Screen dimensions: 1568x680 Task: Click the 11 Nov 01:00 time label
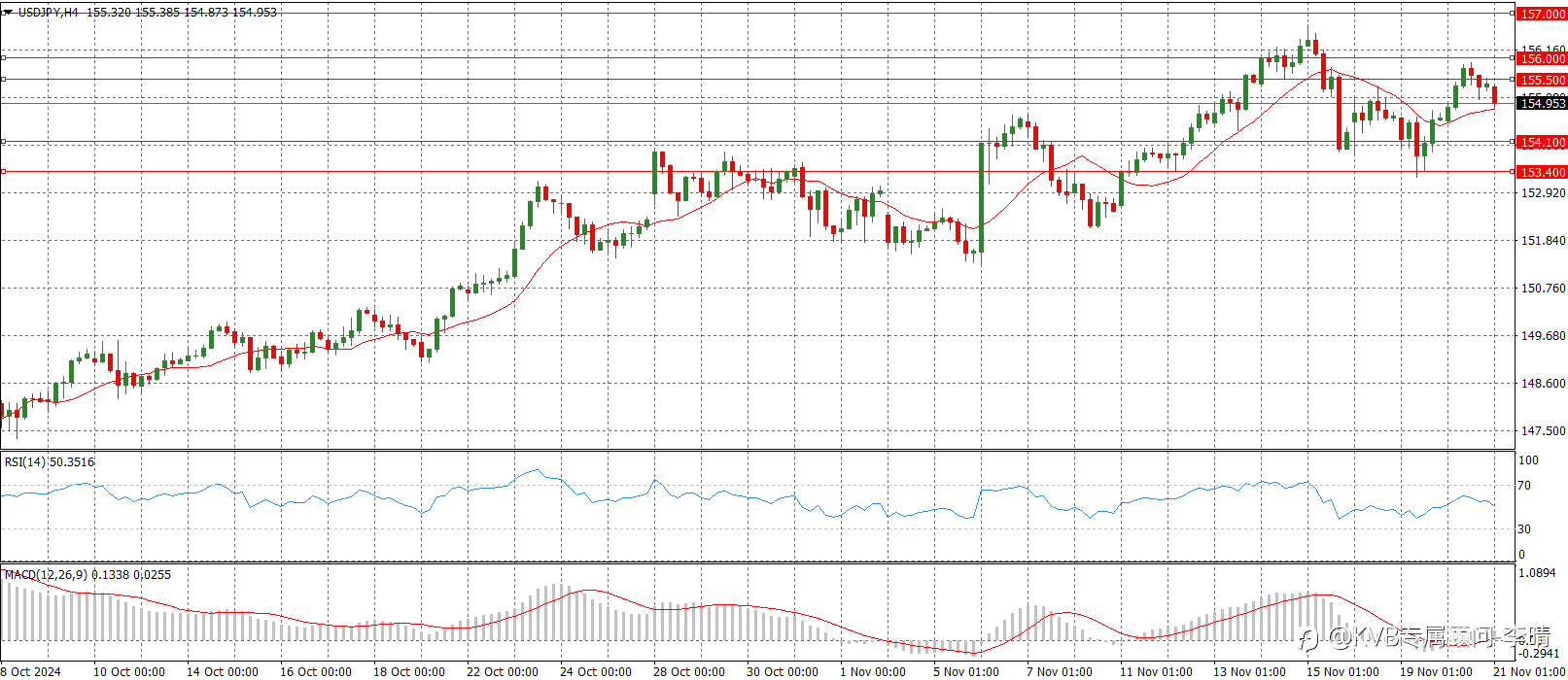pos(1156,672)
